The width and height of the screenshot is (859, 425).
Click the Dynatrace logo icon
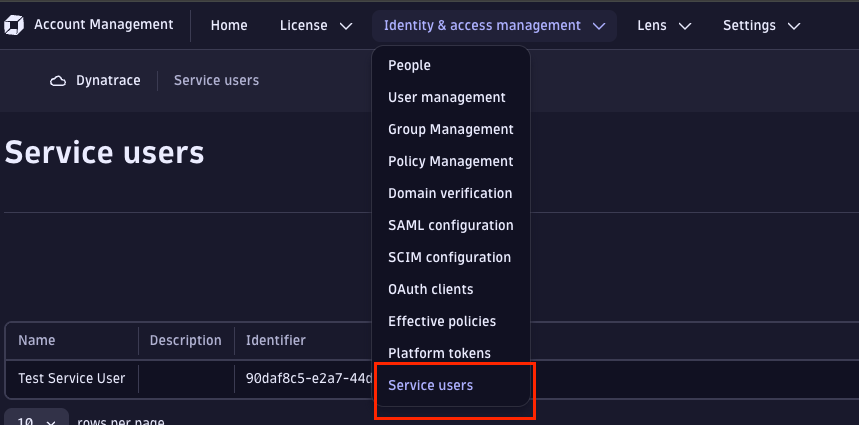pos(16,25)
